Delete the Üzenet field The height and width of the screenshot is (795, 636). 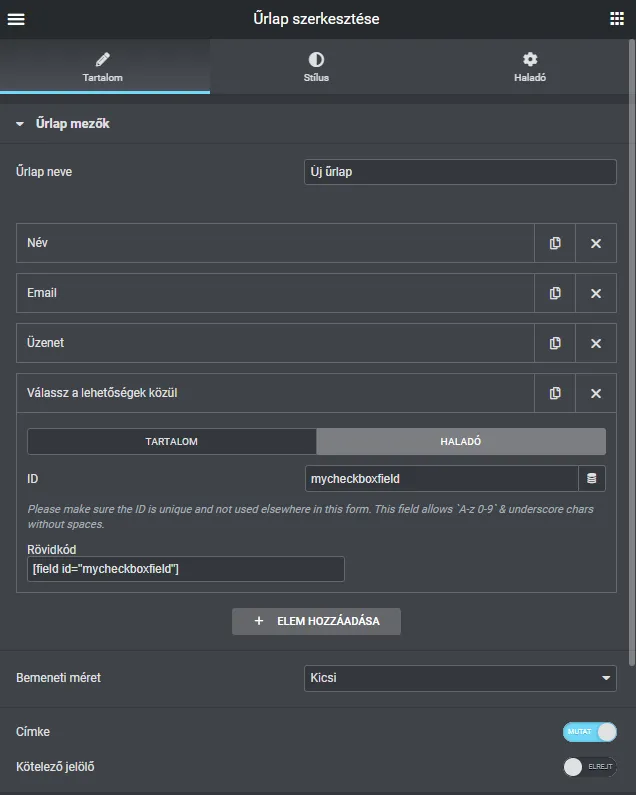coord(596,343)
